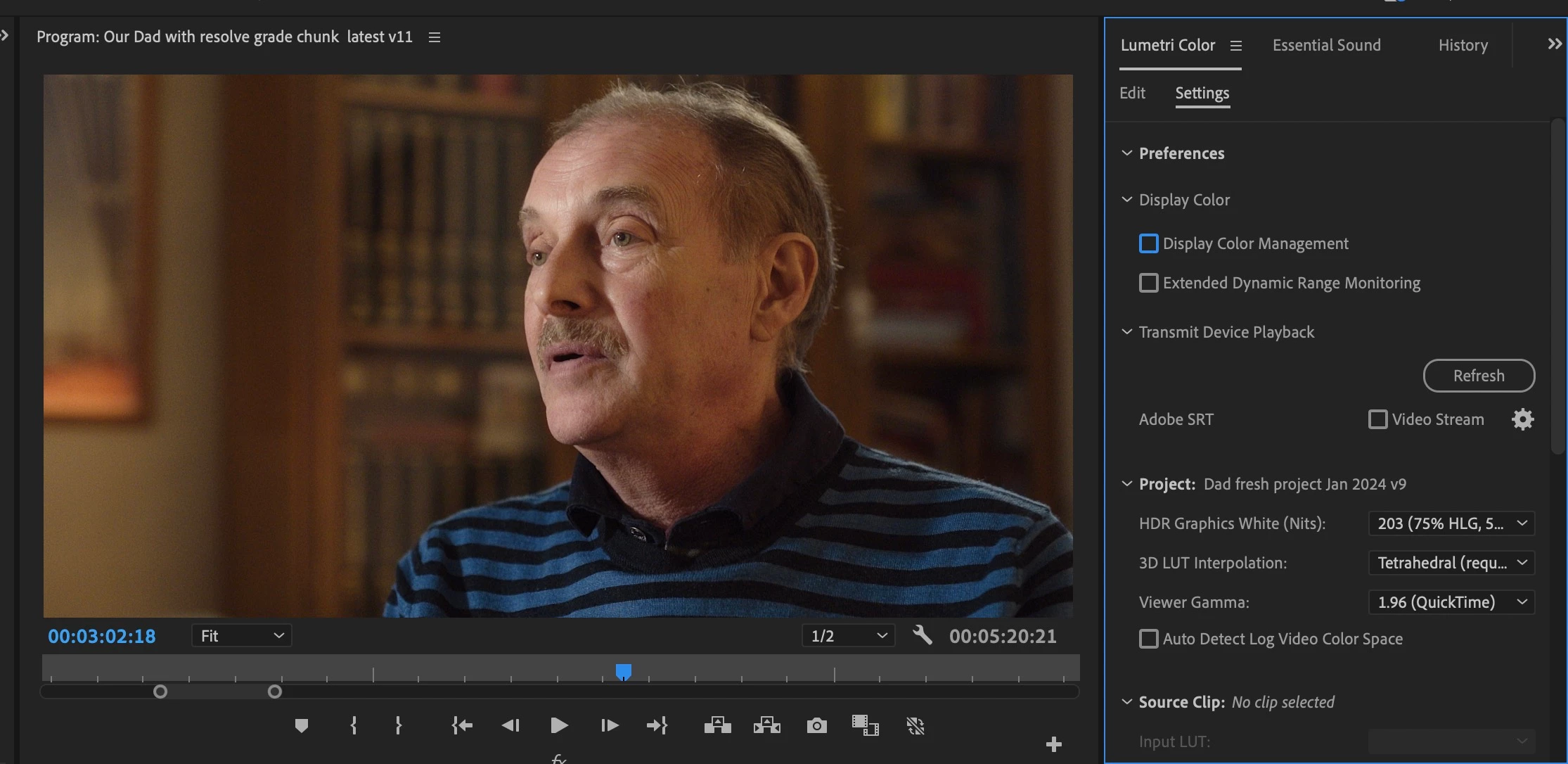Switch to the Edit tab in Lumetri
1568x764 pixels.
pos(1132,93)
